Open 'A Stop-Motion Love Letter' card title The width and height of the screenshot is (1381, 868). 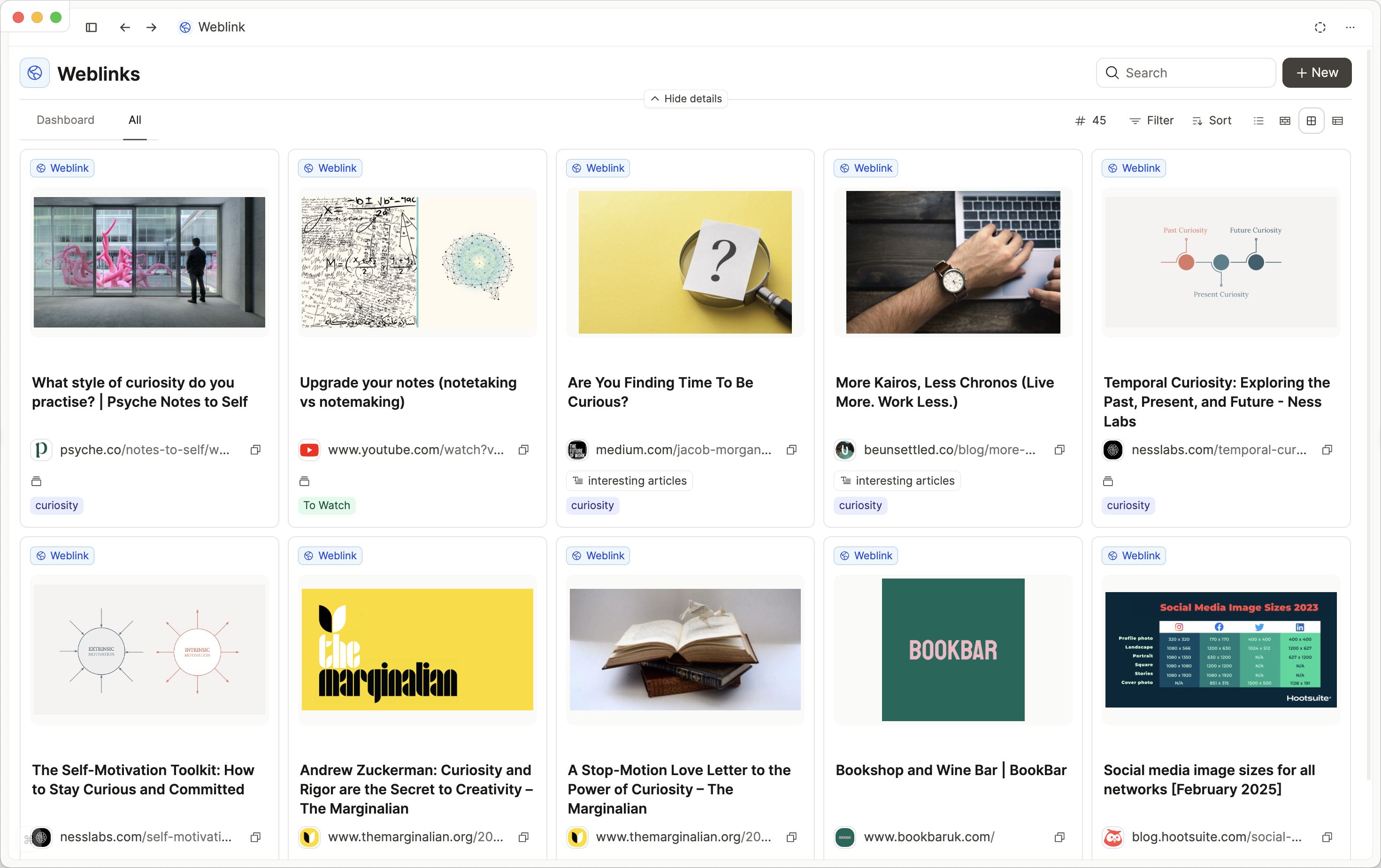679,790
